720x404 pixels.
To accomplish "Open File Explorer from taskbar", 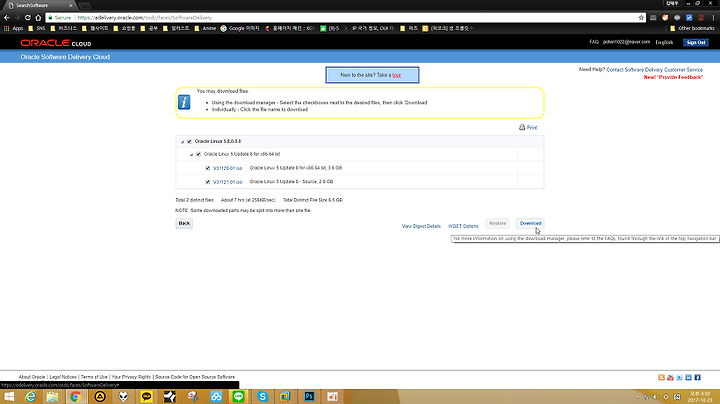I will (x=52, y=397).
